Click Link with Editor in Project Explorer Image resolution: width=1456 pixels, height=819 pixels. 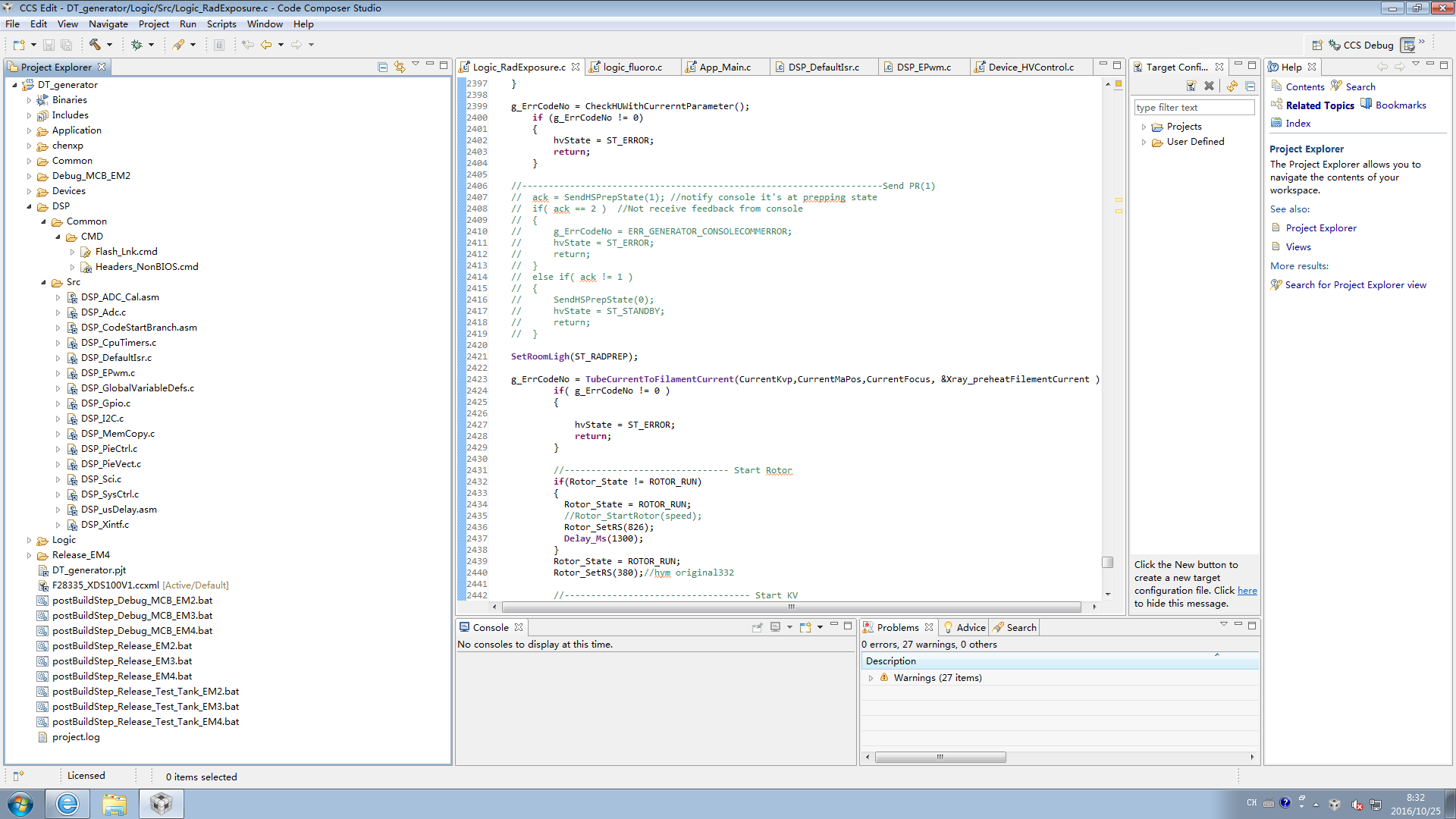400,67
